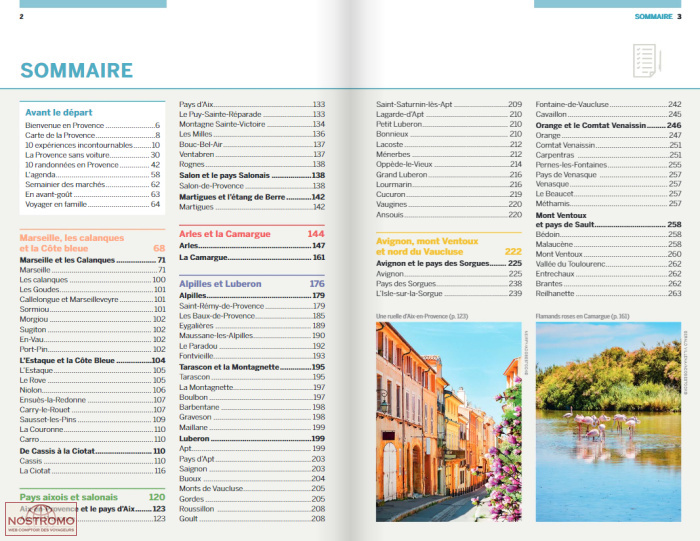700x541 pixels.
Task: Click 'Sormiou' entry
Action: click(92, 309)
